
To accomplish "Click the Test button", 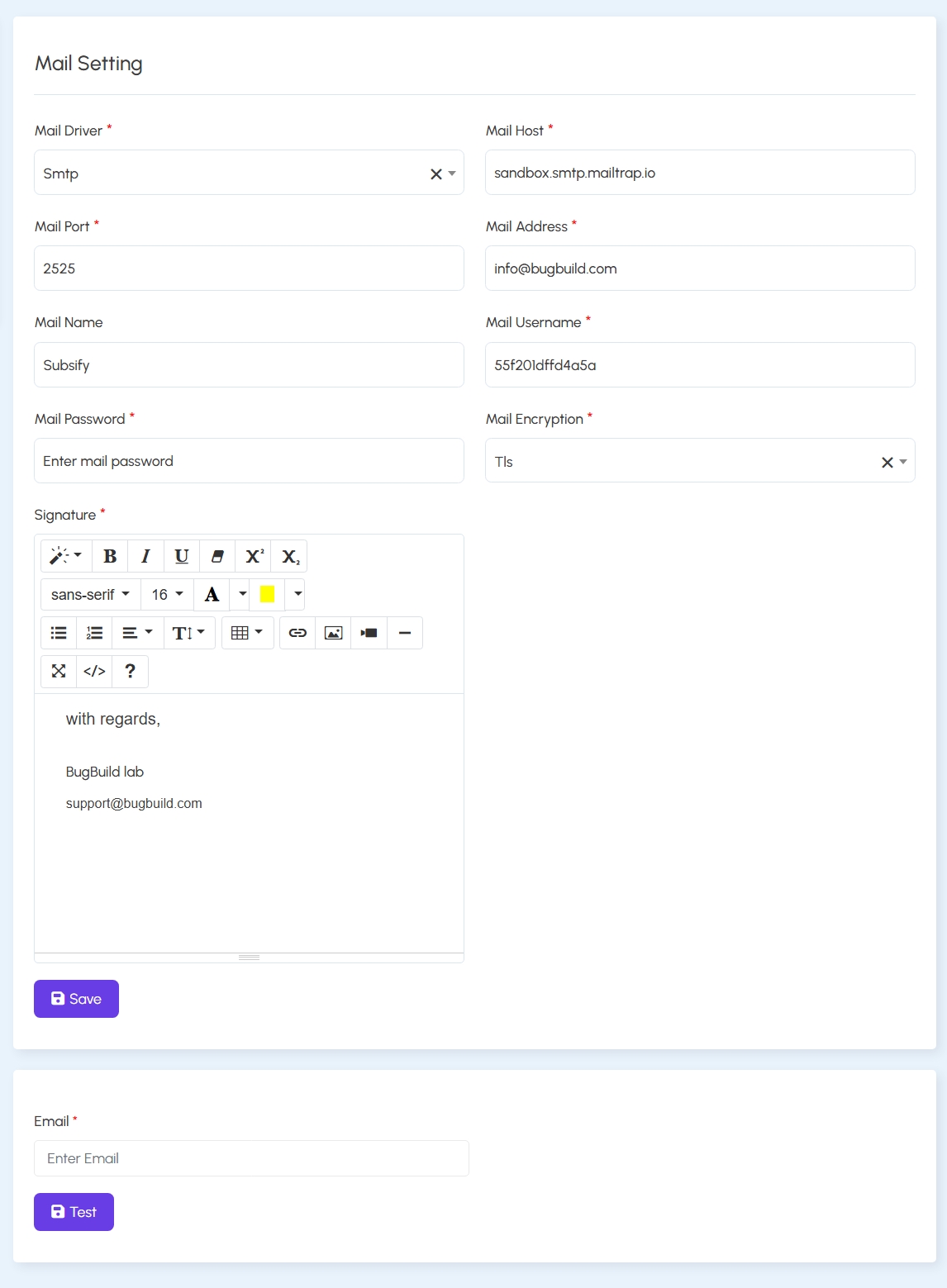I will coord(74,1212).
